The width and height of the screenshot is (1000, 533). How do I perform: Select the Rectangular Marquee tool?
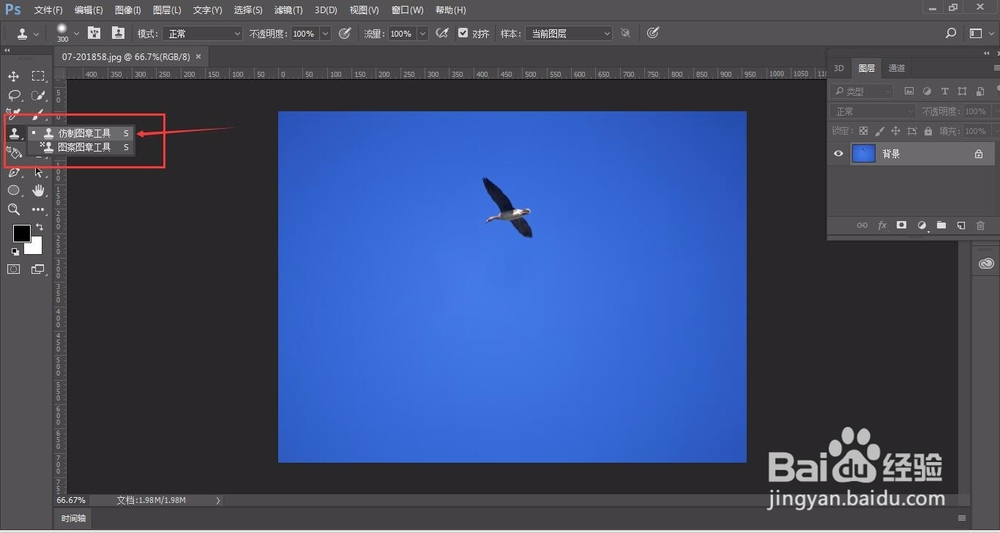38,77
